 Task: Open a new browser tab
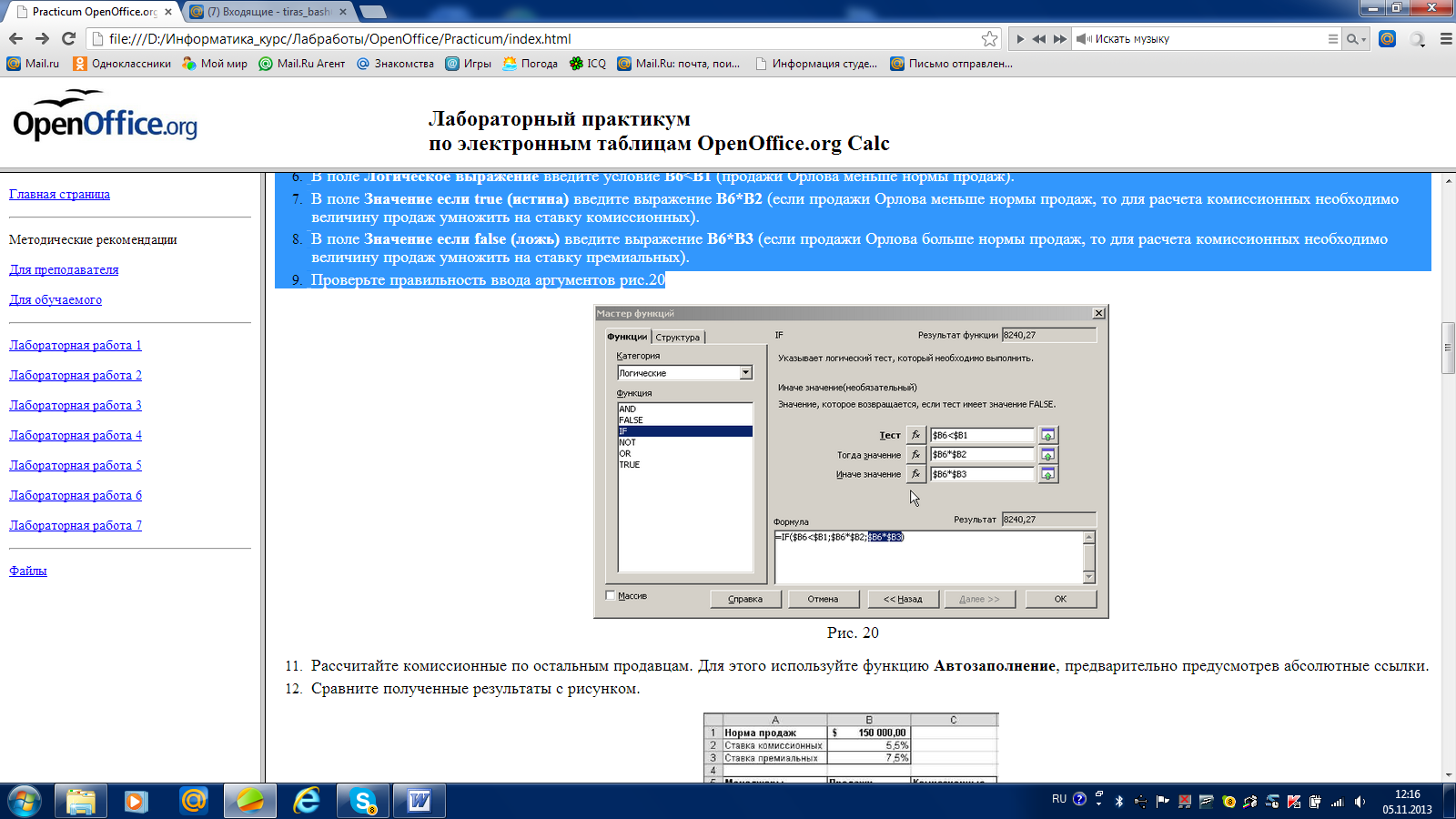(373, 12)
